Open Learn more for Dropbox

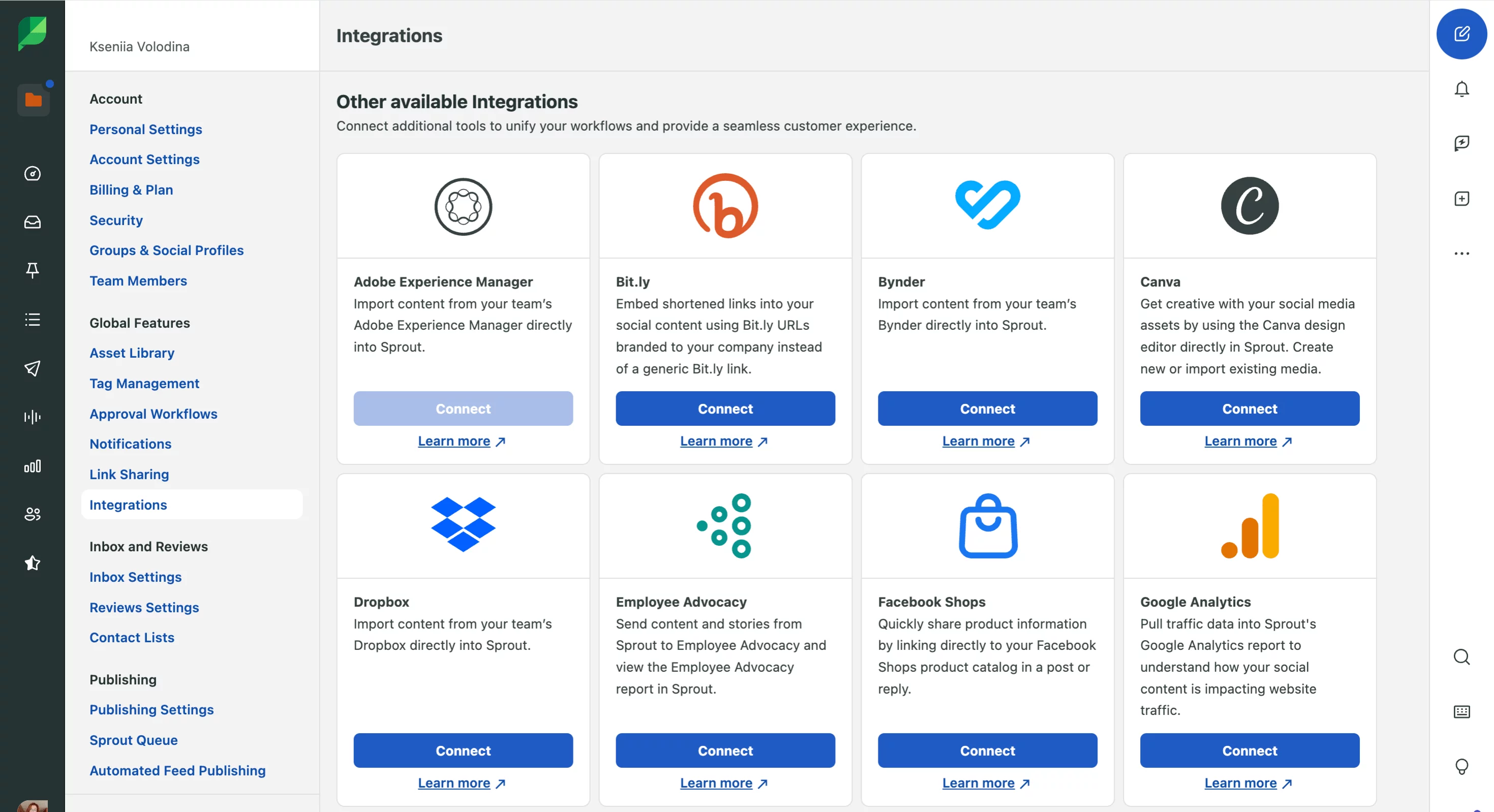(462, 784)
